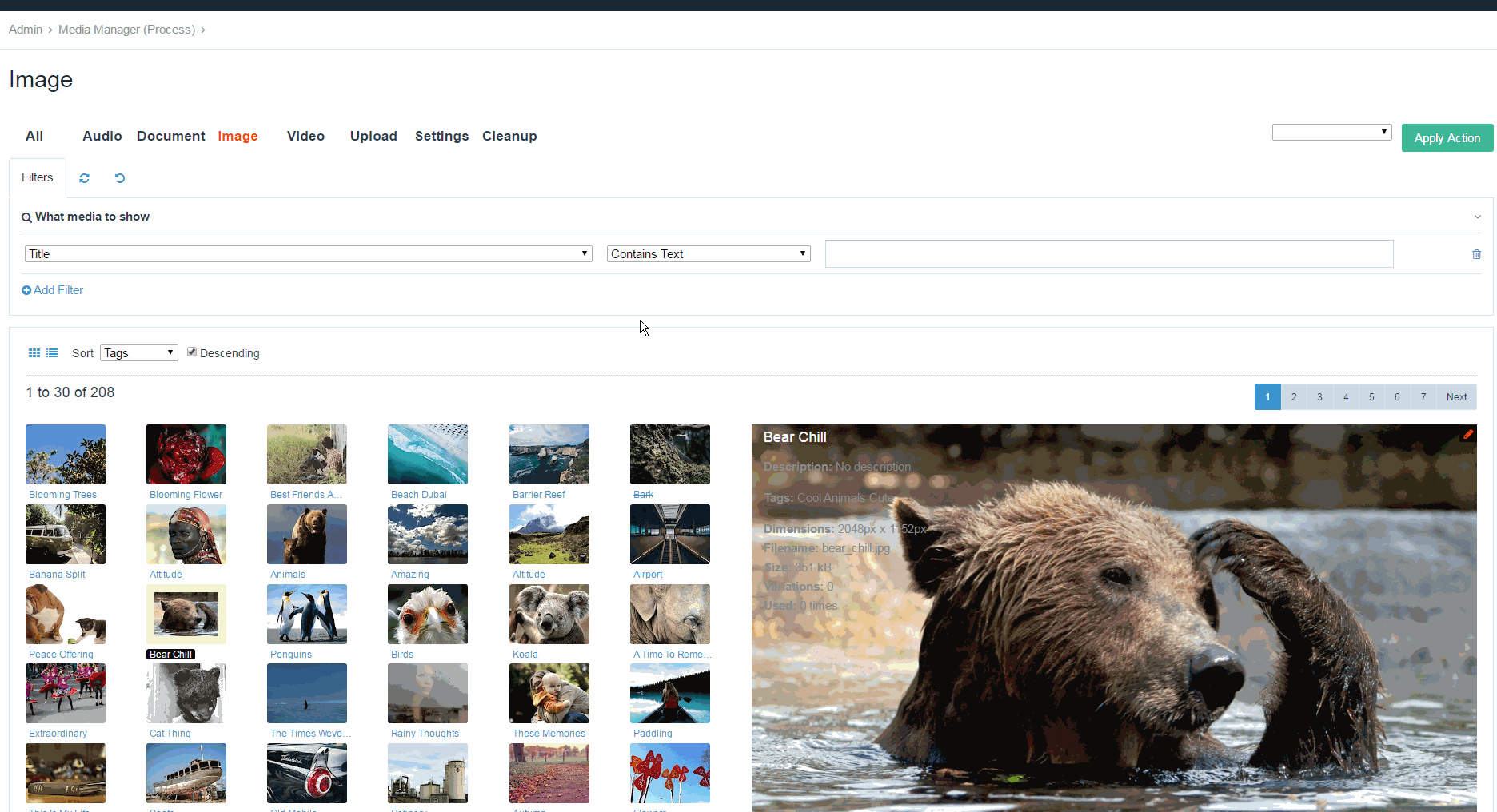Switch to the Video tab
Viewport: 1497px width, 812px height.
(x=305, y=136)
